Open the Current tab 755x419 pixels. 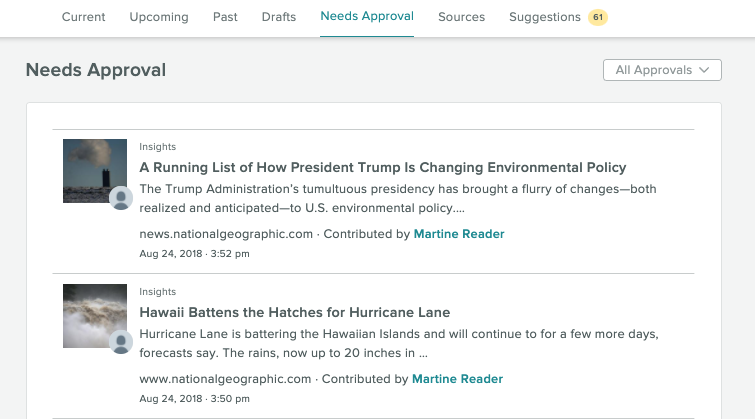coord(83,17)
